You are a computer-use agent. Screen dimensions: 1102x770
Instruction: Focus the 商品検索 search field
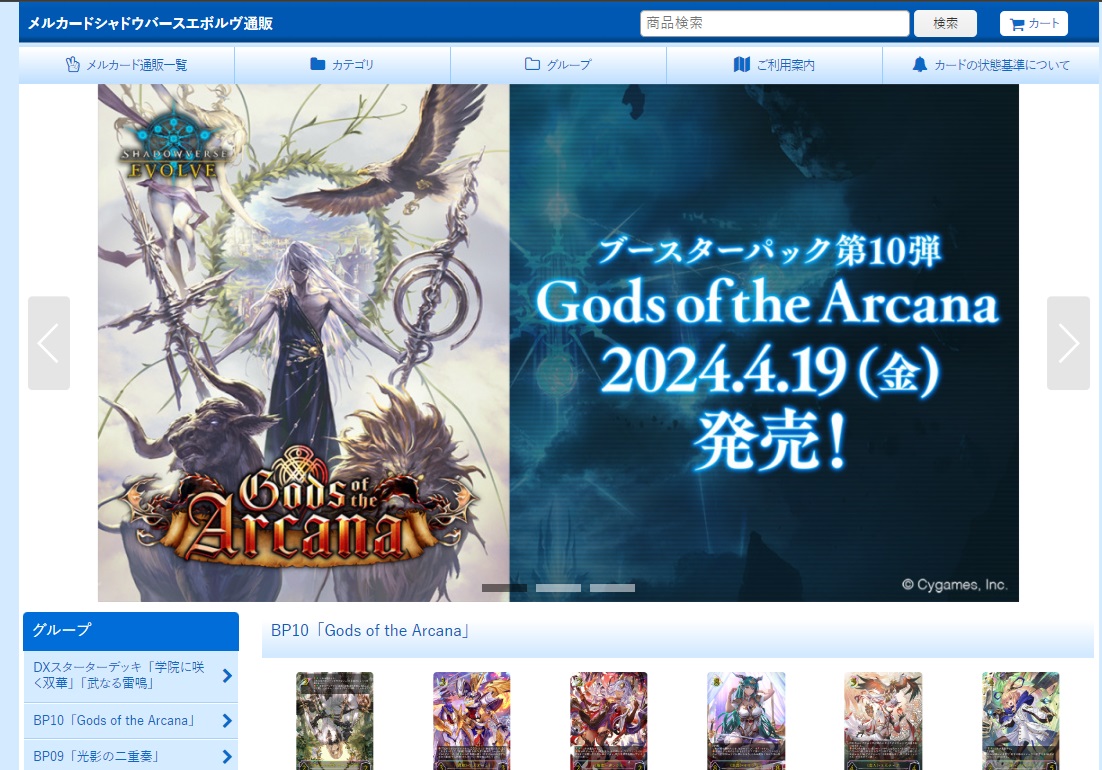tap(774, 23)
